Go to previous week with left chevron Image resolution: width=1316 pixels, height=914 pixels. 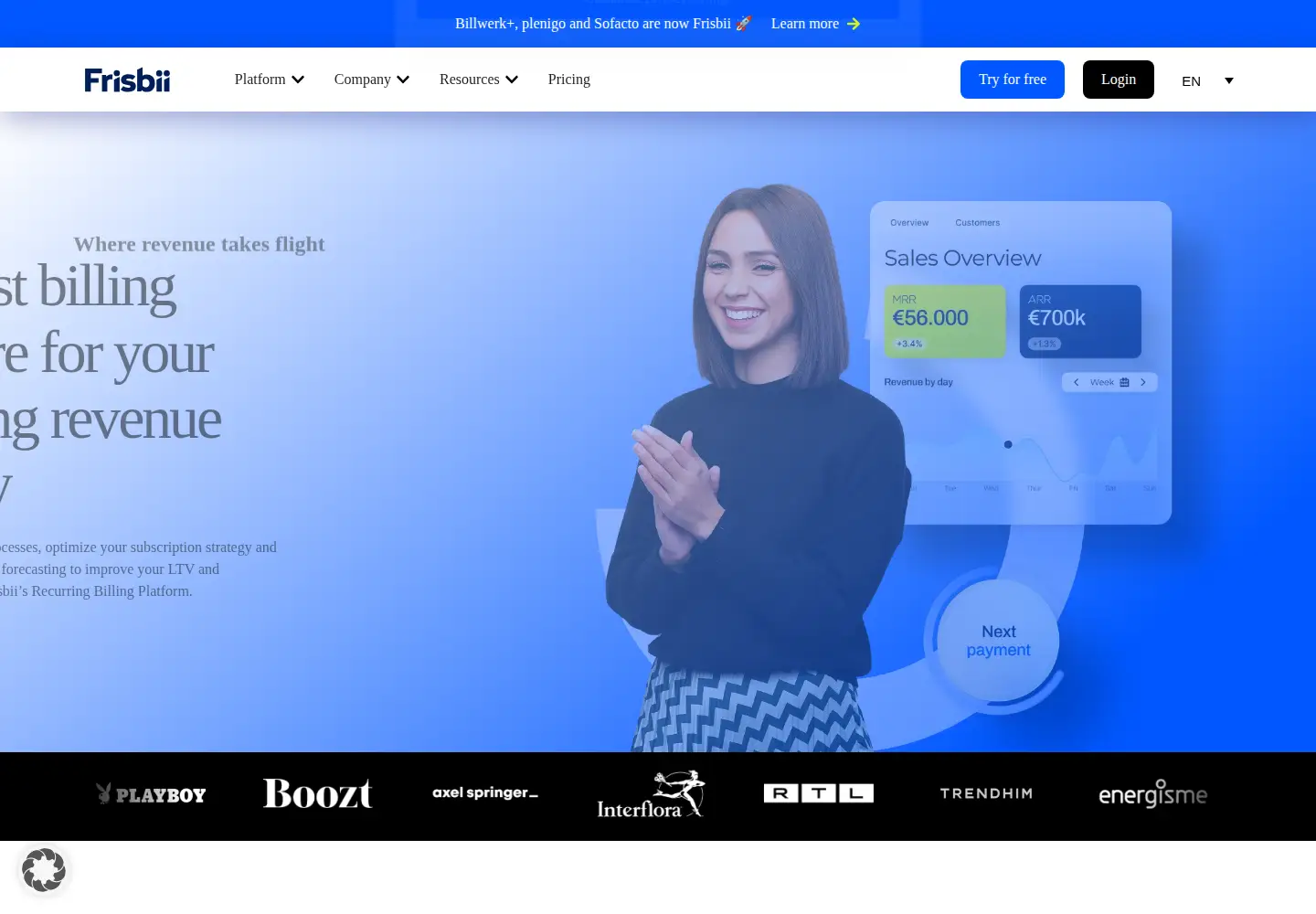coord(1077,382)
